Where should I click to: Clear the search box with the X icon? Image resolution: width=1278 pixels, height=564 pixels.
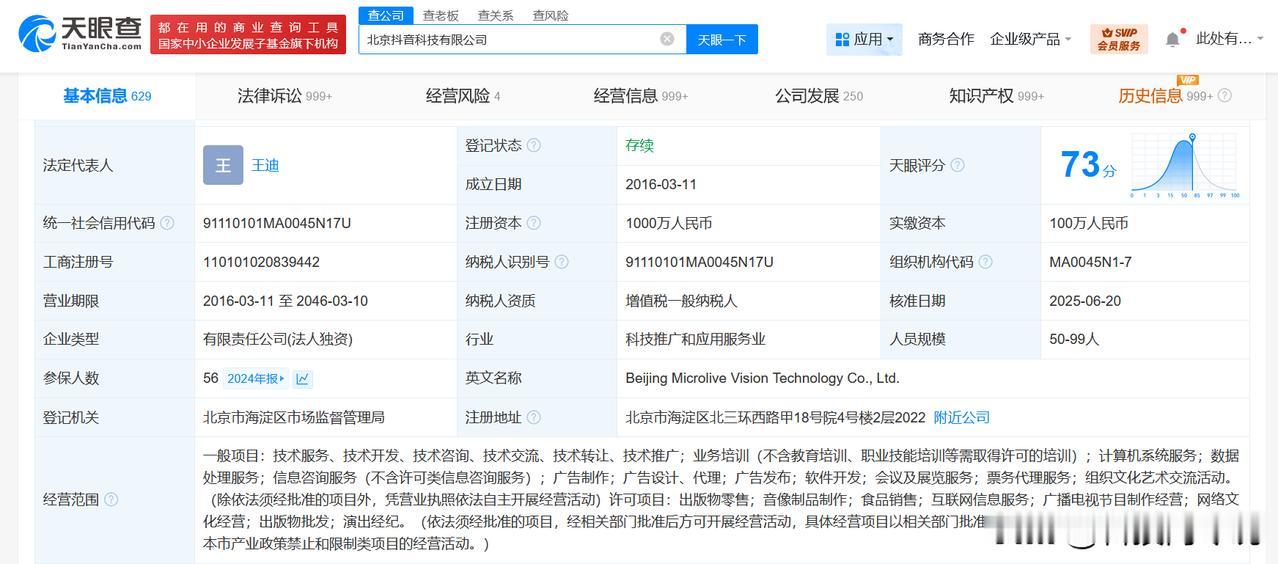click(x=667, y=39)
